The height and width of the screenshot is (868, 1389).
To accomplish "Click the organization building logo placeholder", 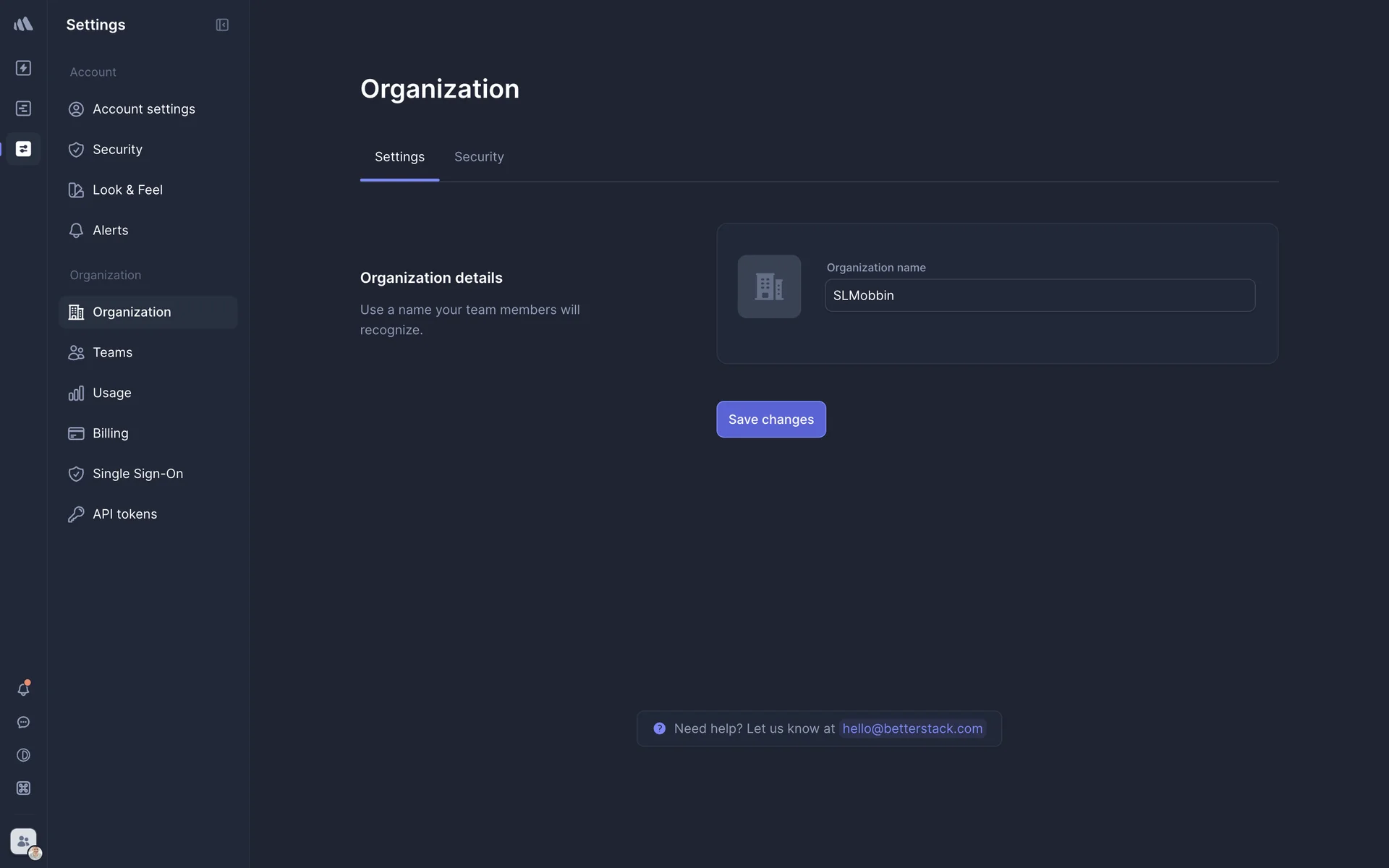I will [769, 286].
